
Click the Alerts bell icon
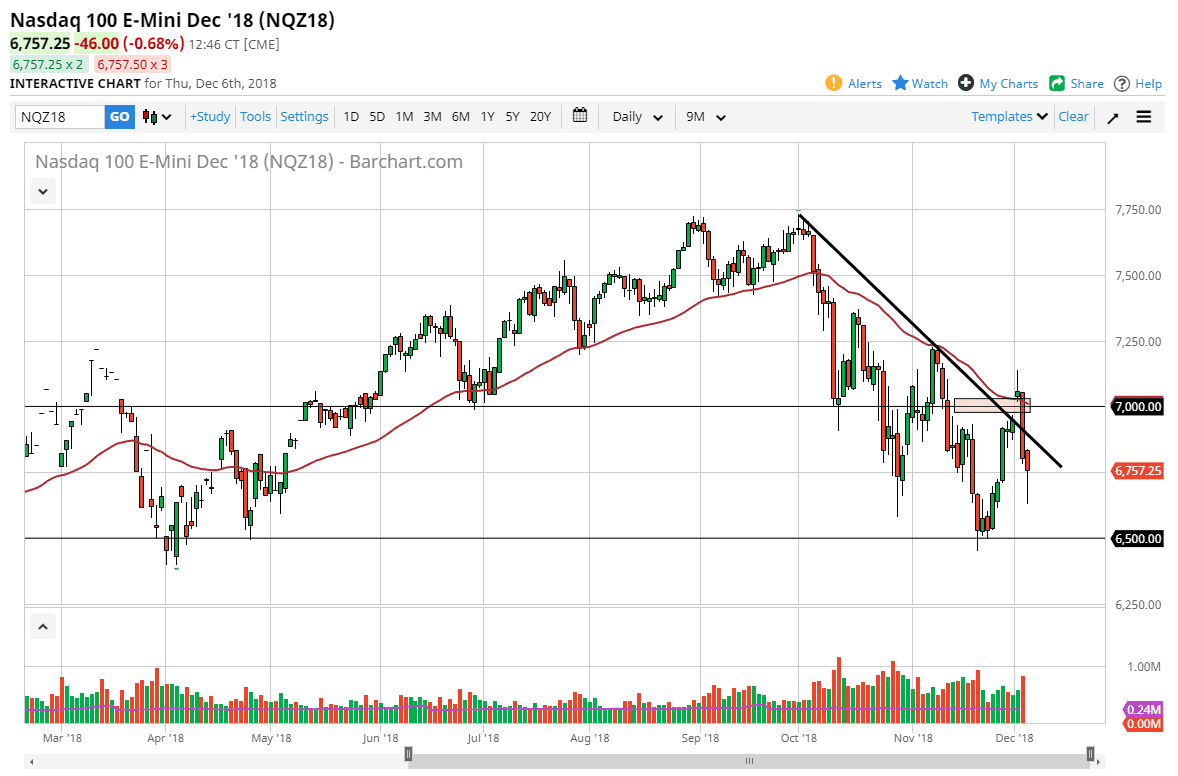[832, 83]
